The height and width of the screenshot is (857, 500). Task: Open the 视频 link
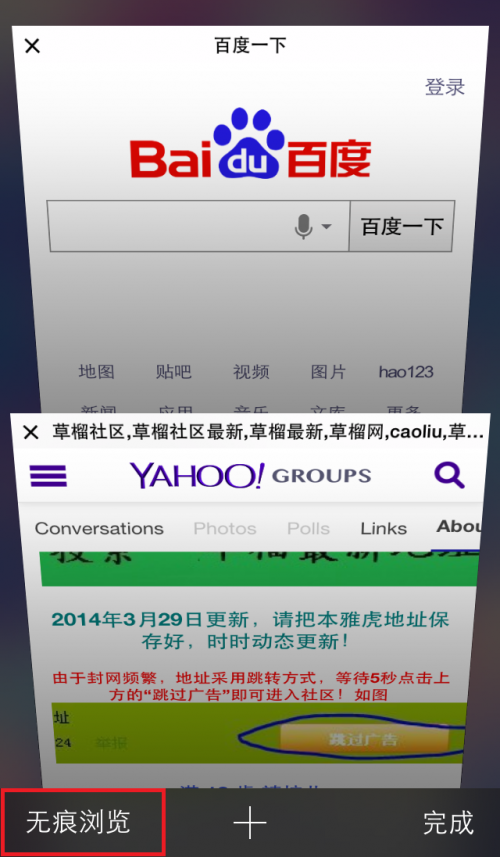point(251,372)
